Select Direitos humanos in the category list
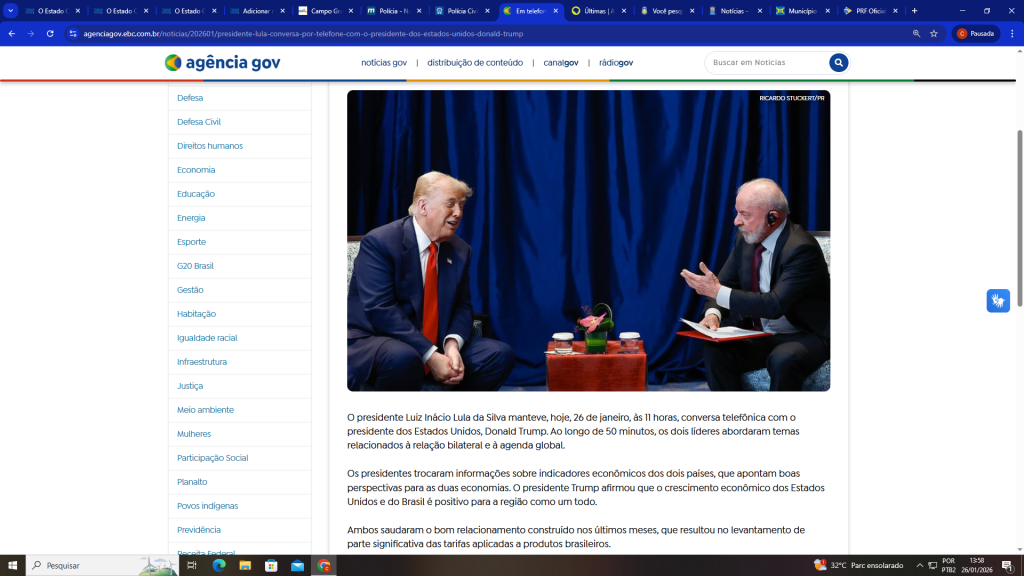Screen dimensions: 1024x576 click(210, 146)
